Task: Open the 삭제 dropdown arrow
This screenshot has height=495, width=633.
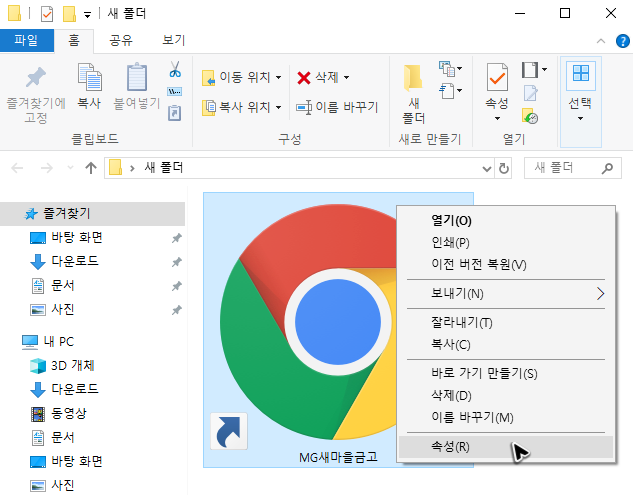Action: [346, 77]
